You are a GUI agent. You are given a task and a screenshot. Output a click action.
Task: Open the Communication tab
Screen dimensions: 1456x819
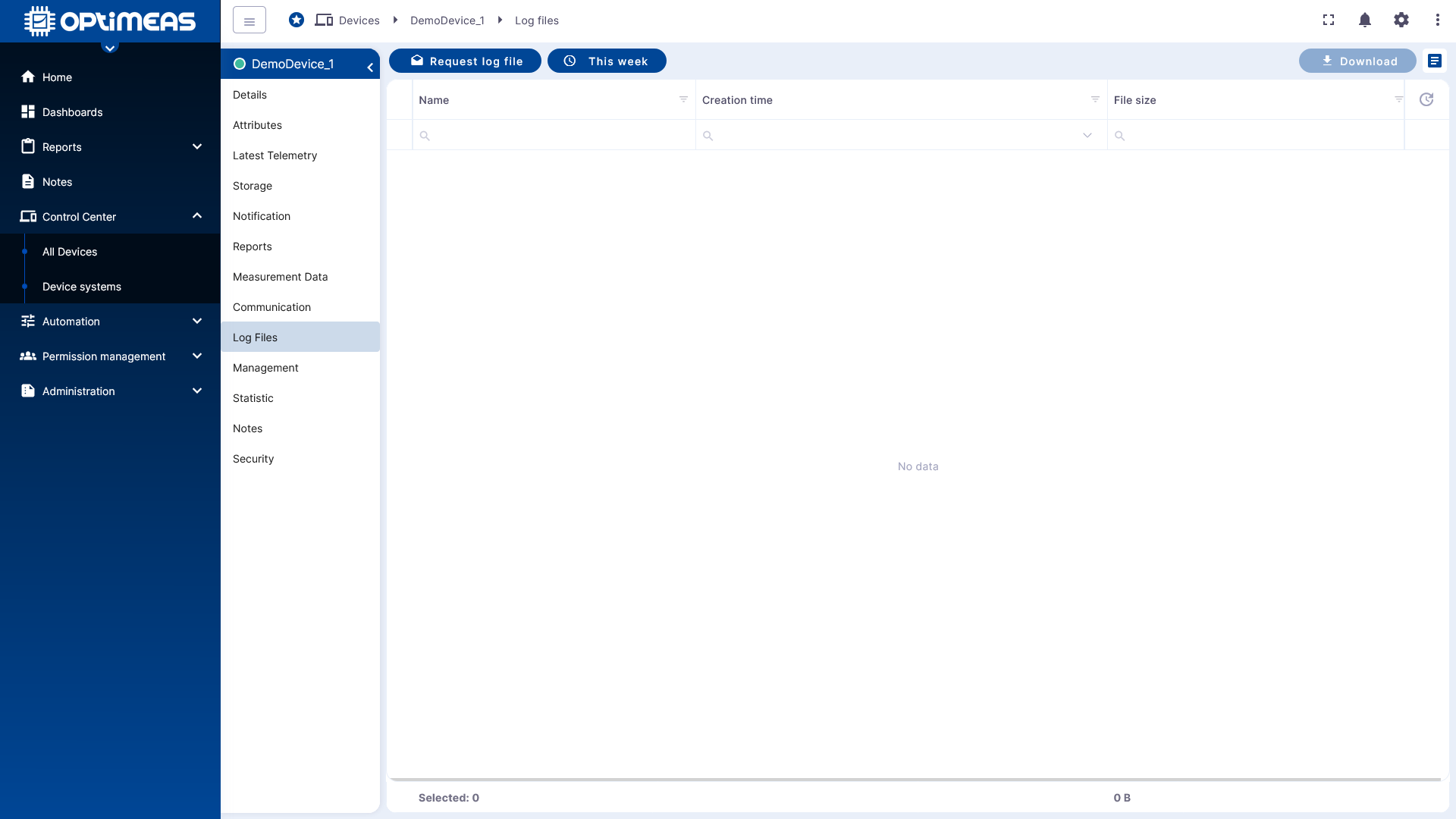coord(300,307)
